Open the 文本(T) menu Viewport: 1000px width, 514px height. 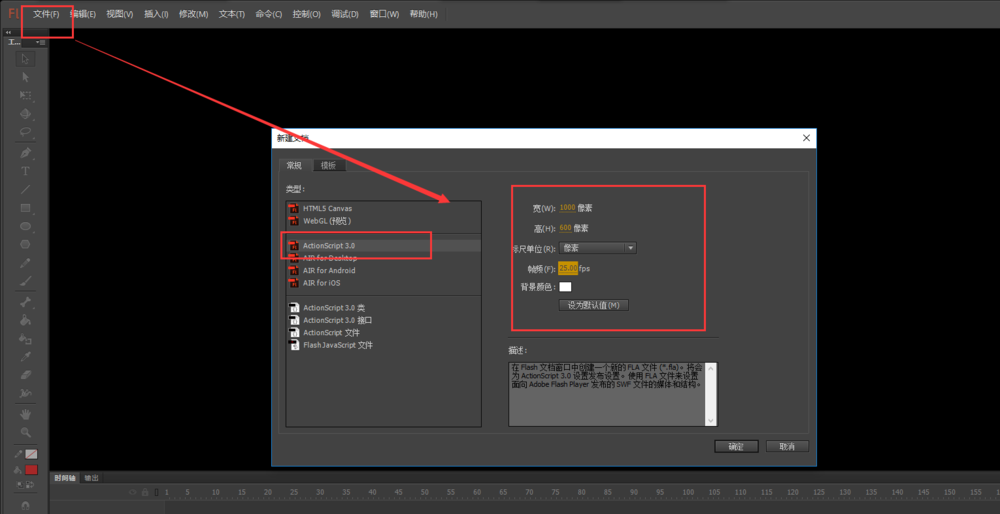click(x=232, y=14)
